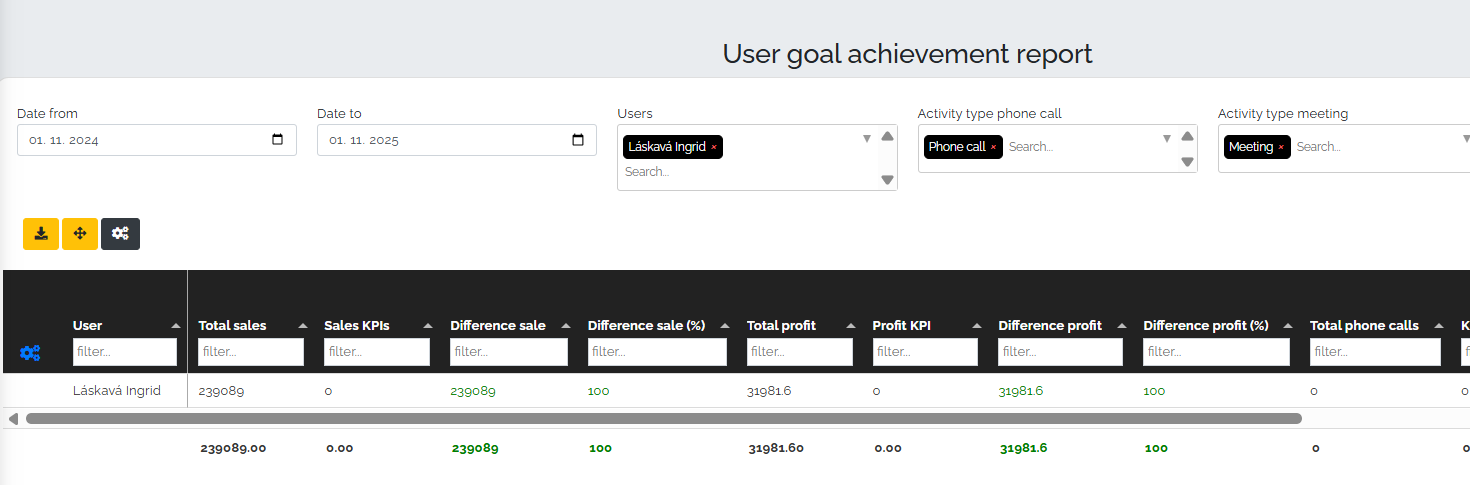
Task: Sort by Total sales column
Action: pyautogui.click(x=302, y=326)
